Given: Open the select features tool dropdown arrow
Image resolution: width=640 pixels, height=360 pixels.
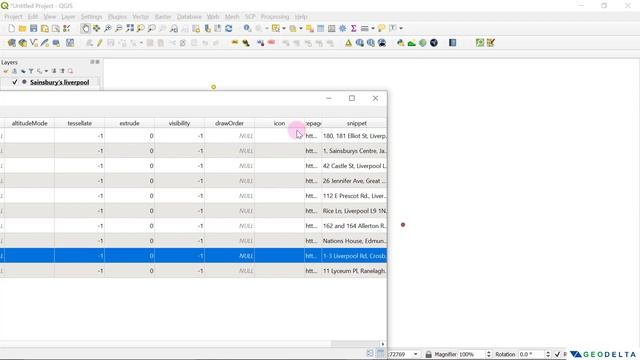Looking at the screenshot, I should tap(284, 29).
